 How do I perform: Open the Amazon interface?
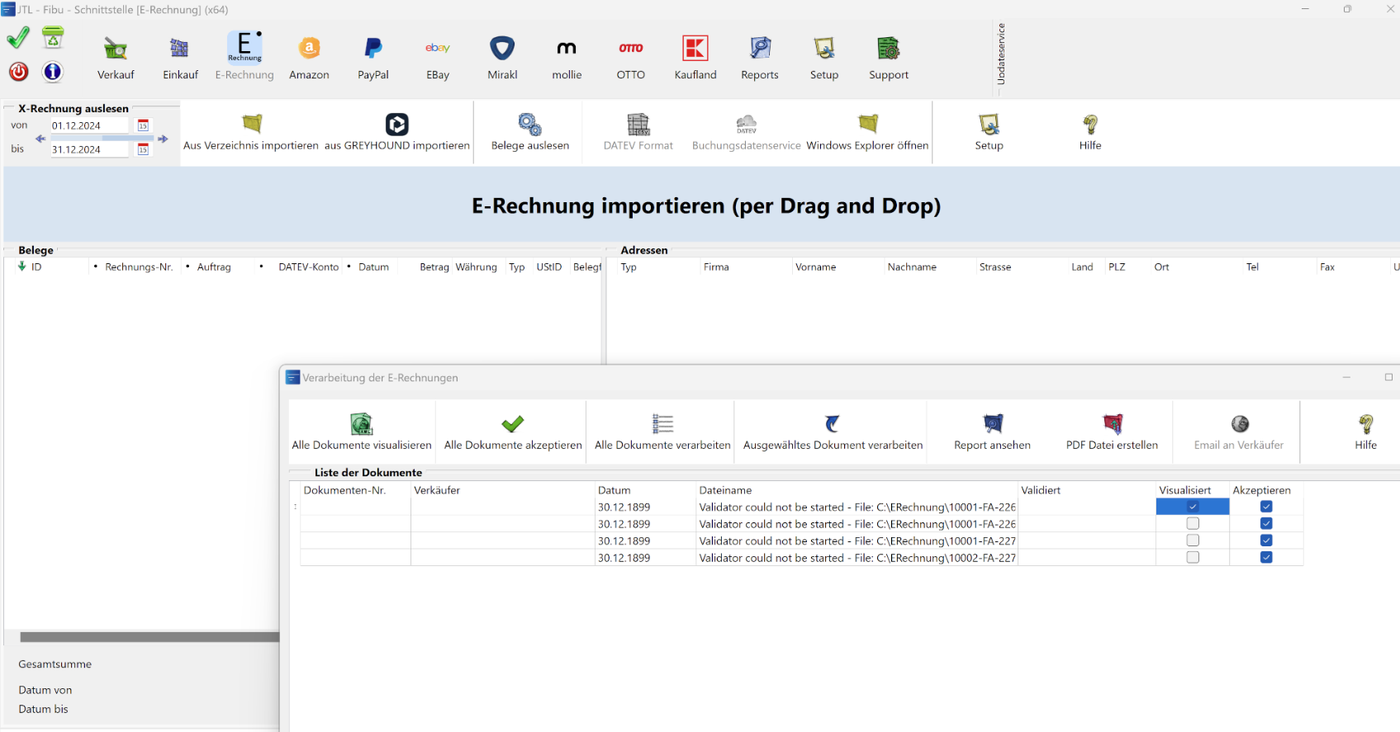[309, 58]
